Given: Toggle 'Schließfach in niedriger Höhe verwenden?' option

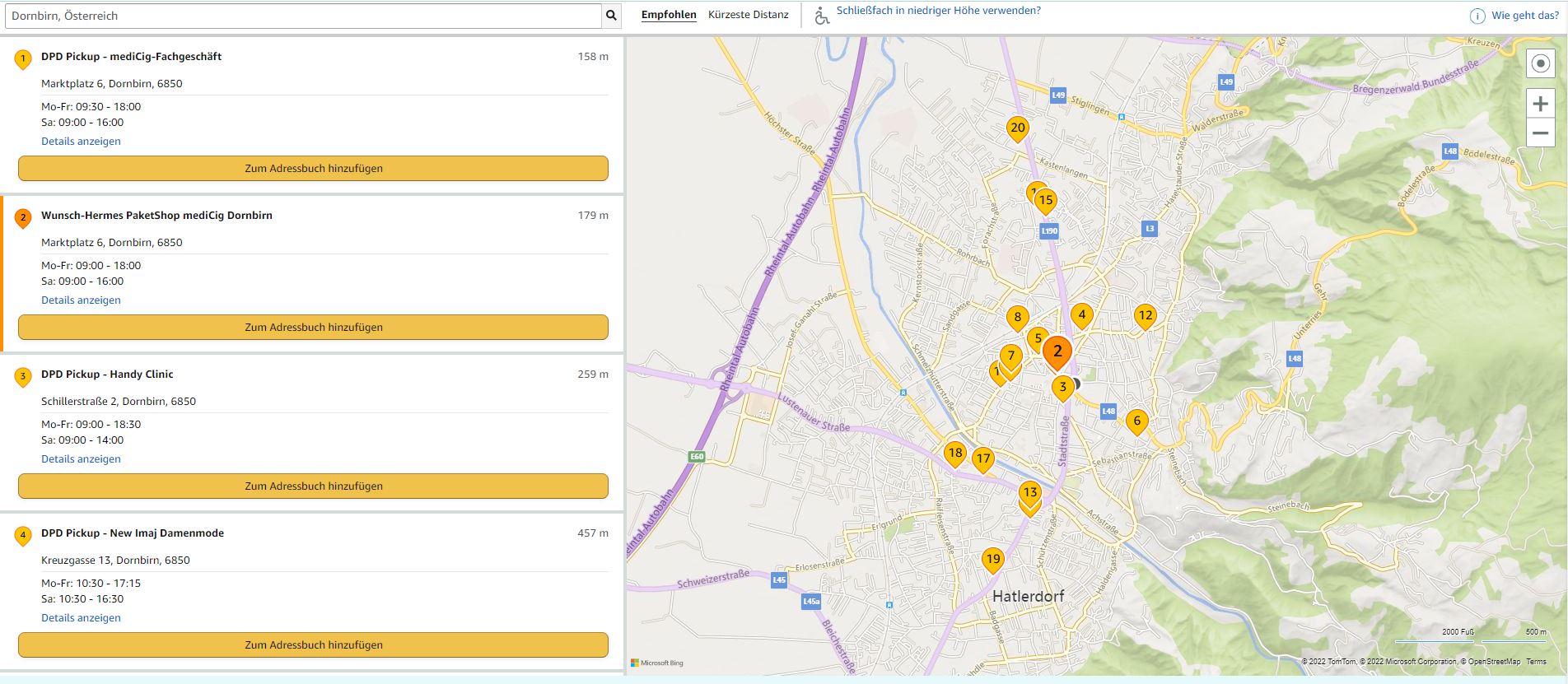Looking at the screenshot, I should (938, 11).
